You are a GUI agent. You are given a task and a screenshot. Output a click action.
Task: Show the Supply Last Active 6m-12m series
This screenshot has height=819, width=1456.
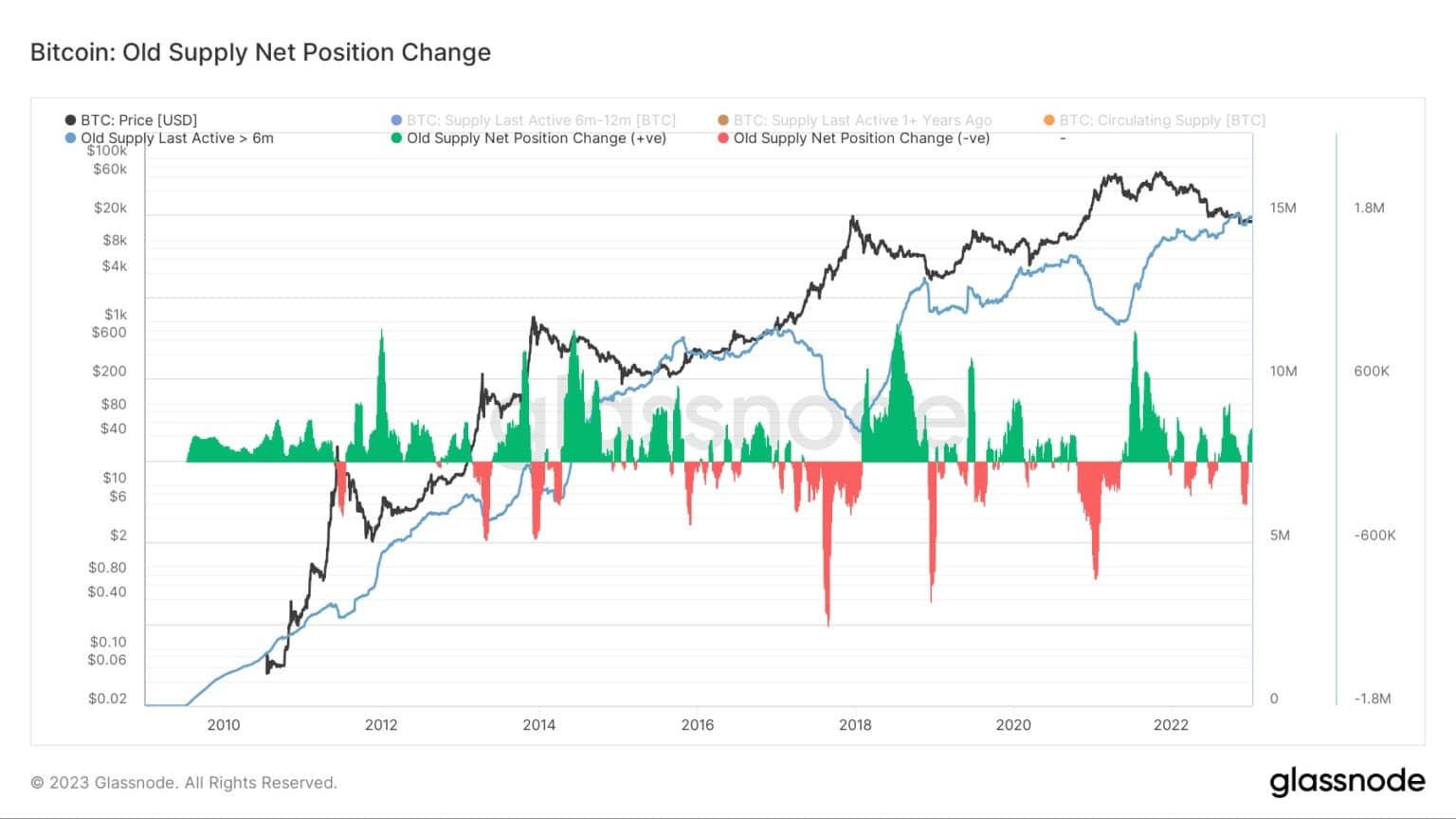coord(534,120)
